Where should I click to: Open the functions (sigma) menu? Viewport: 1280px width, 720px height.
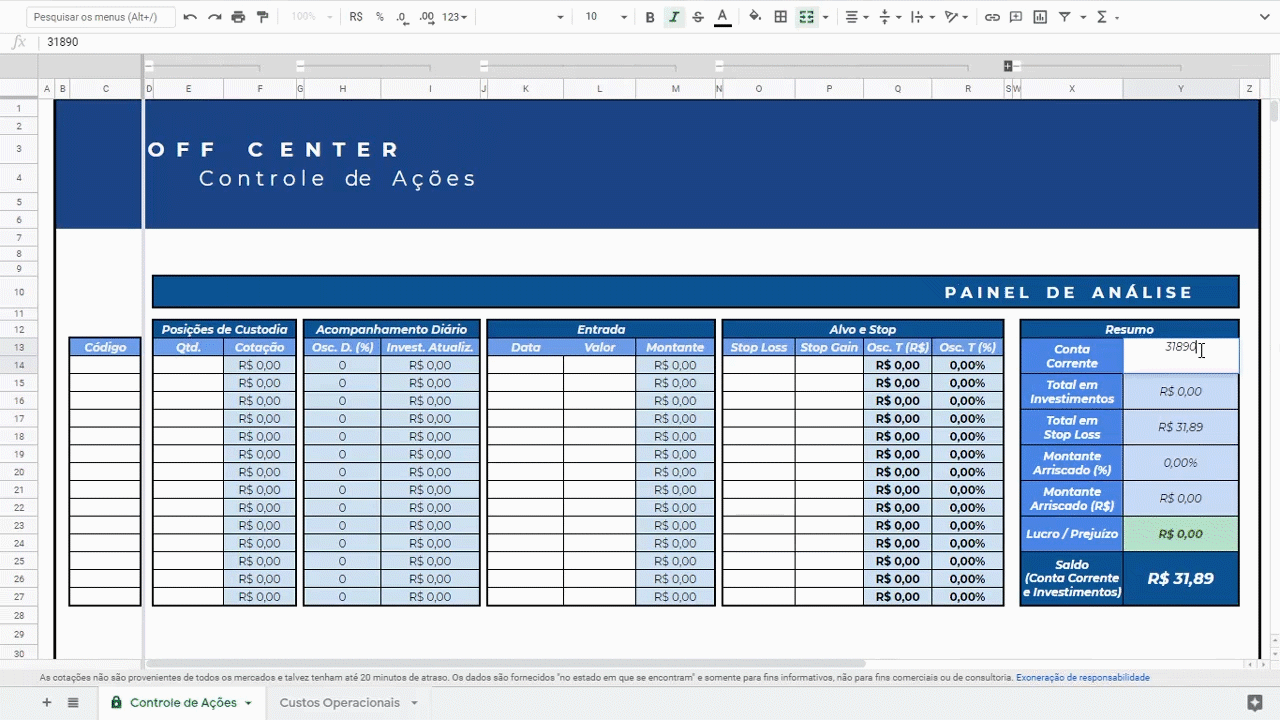click(x=1102, y=17)
